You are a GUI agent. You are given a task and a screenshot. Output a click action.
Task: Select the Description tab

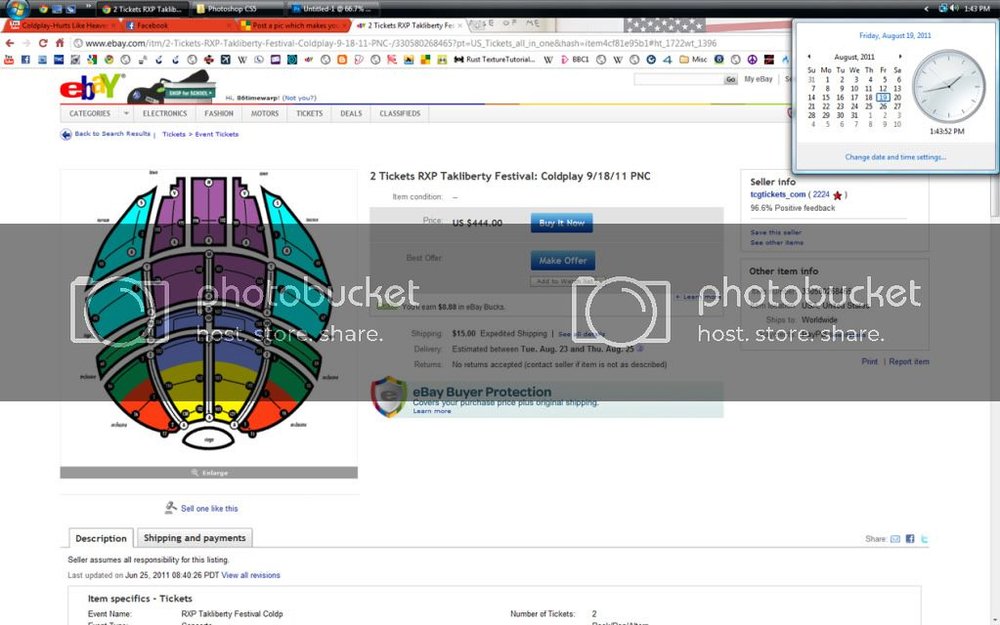[x=101, y=538]
